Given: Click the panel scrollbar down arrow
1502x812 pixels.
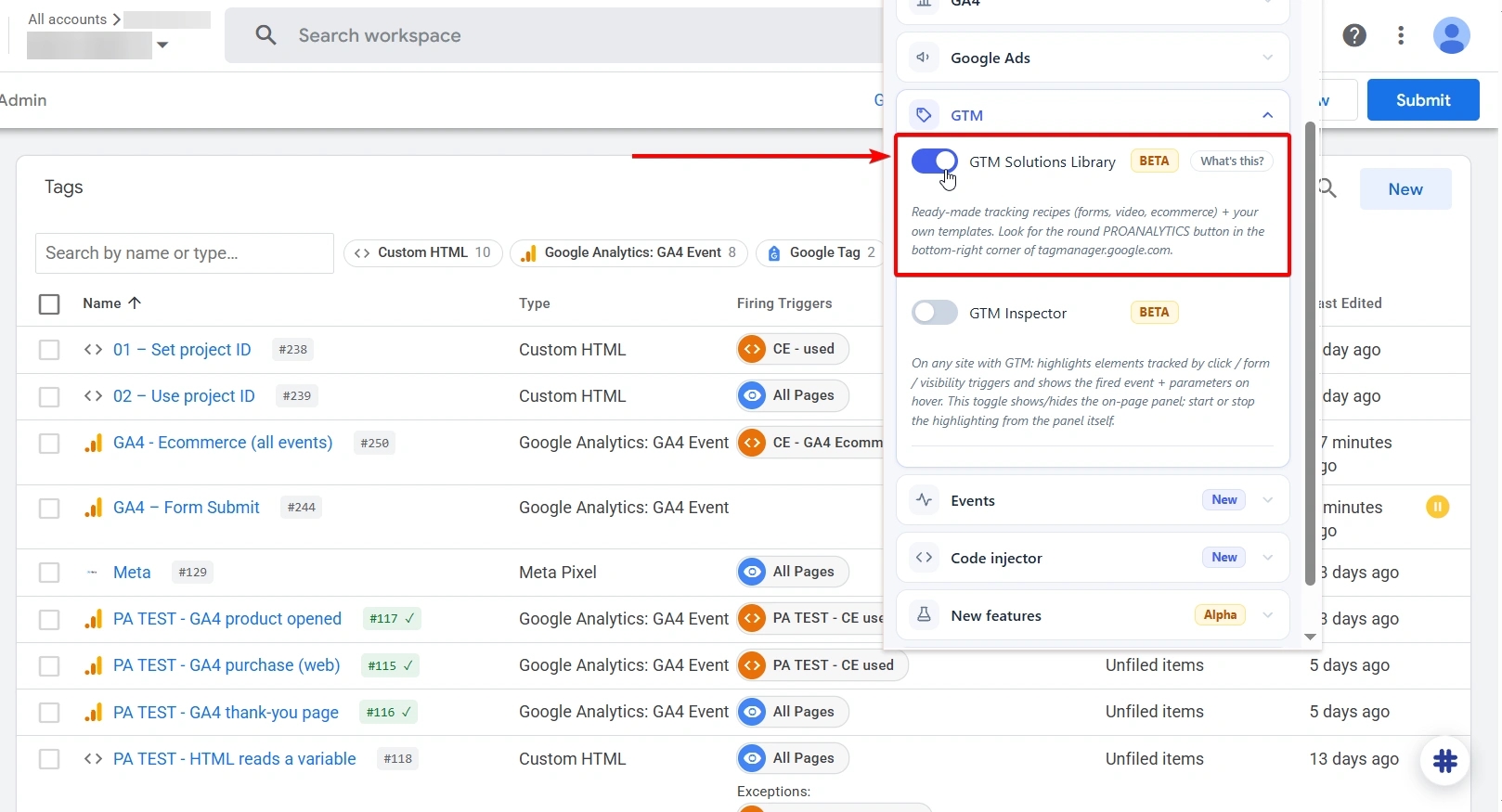Looking at the screenshot, I should pos(1310,637).
